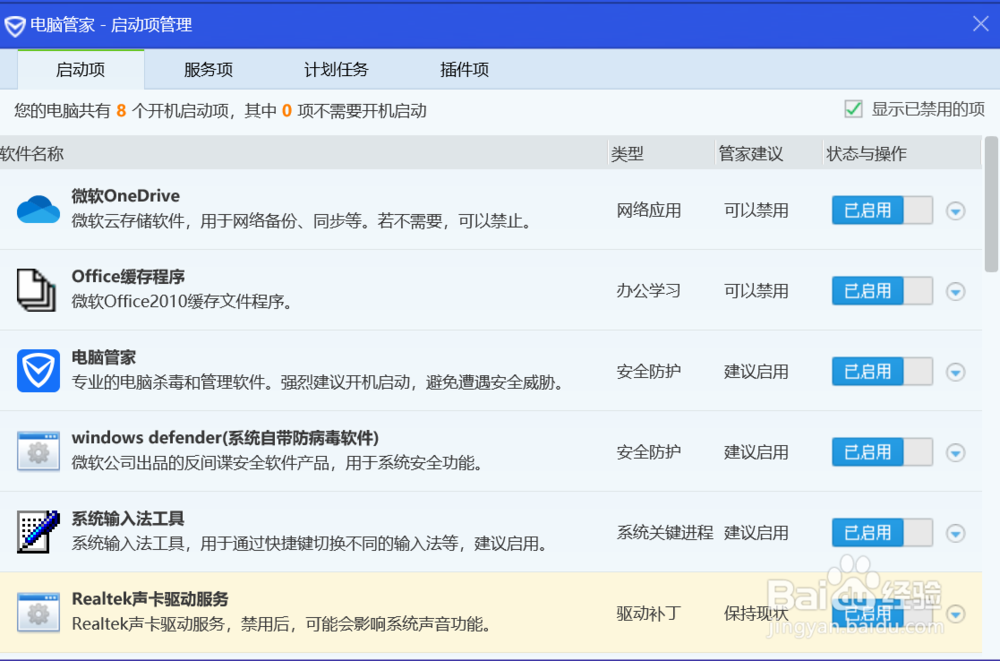Click the 系统输入法工具 title text

pos(128,518)
